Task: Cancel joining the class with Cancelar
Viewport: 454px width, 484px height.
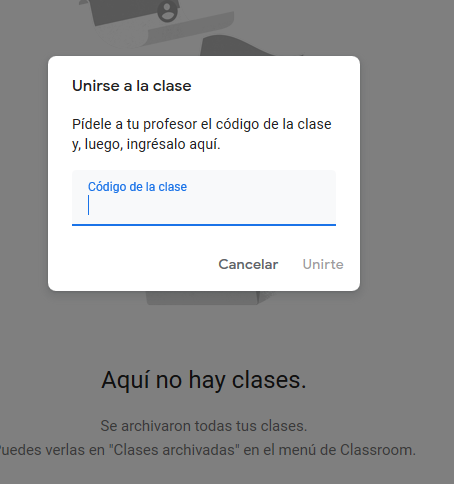Action: click(x=248, y=264)
